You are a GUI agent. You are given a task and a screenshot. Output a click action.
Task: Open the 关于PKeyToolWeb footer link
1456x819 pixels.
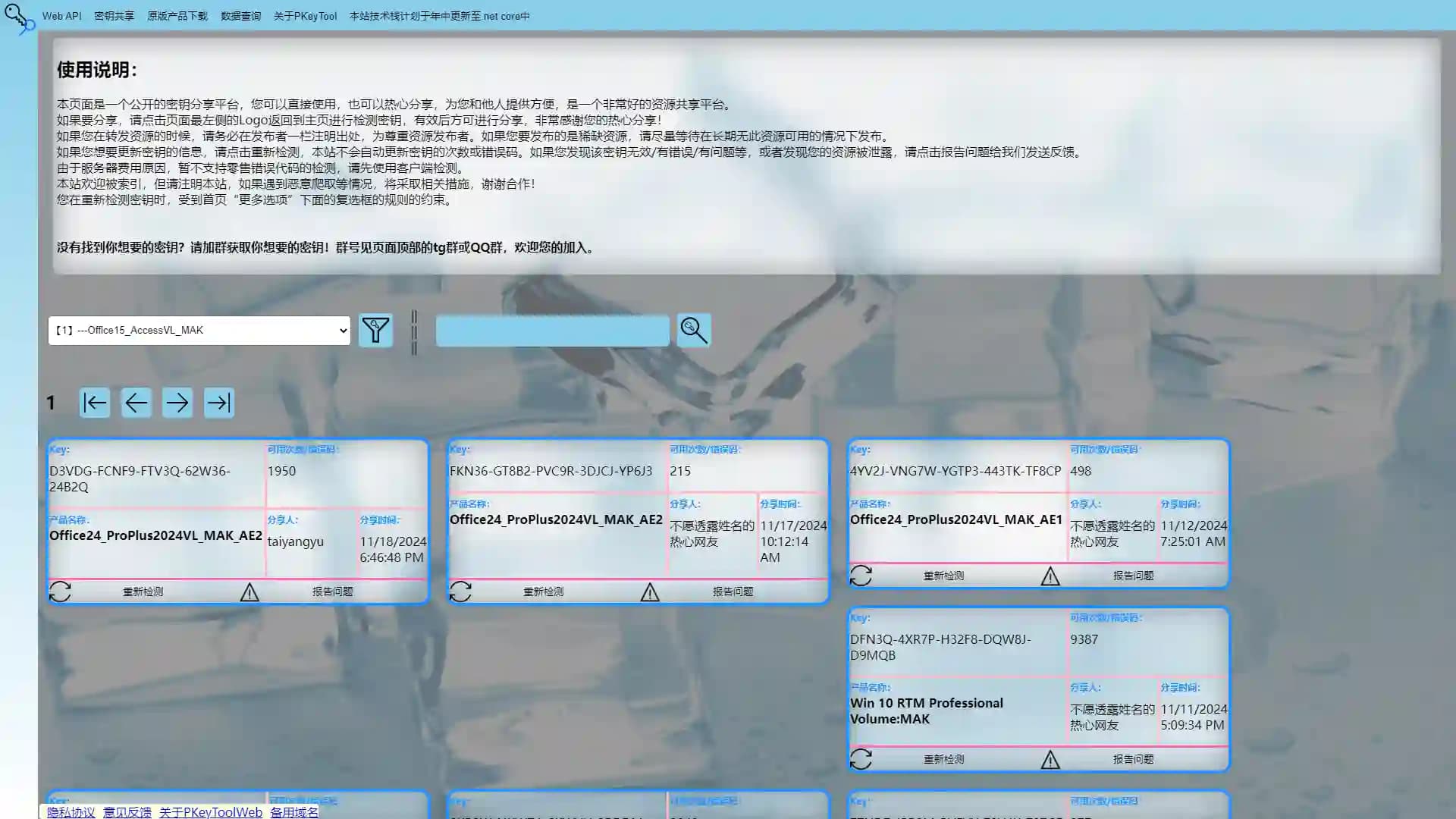(x=211, y=812)
